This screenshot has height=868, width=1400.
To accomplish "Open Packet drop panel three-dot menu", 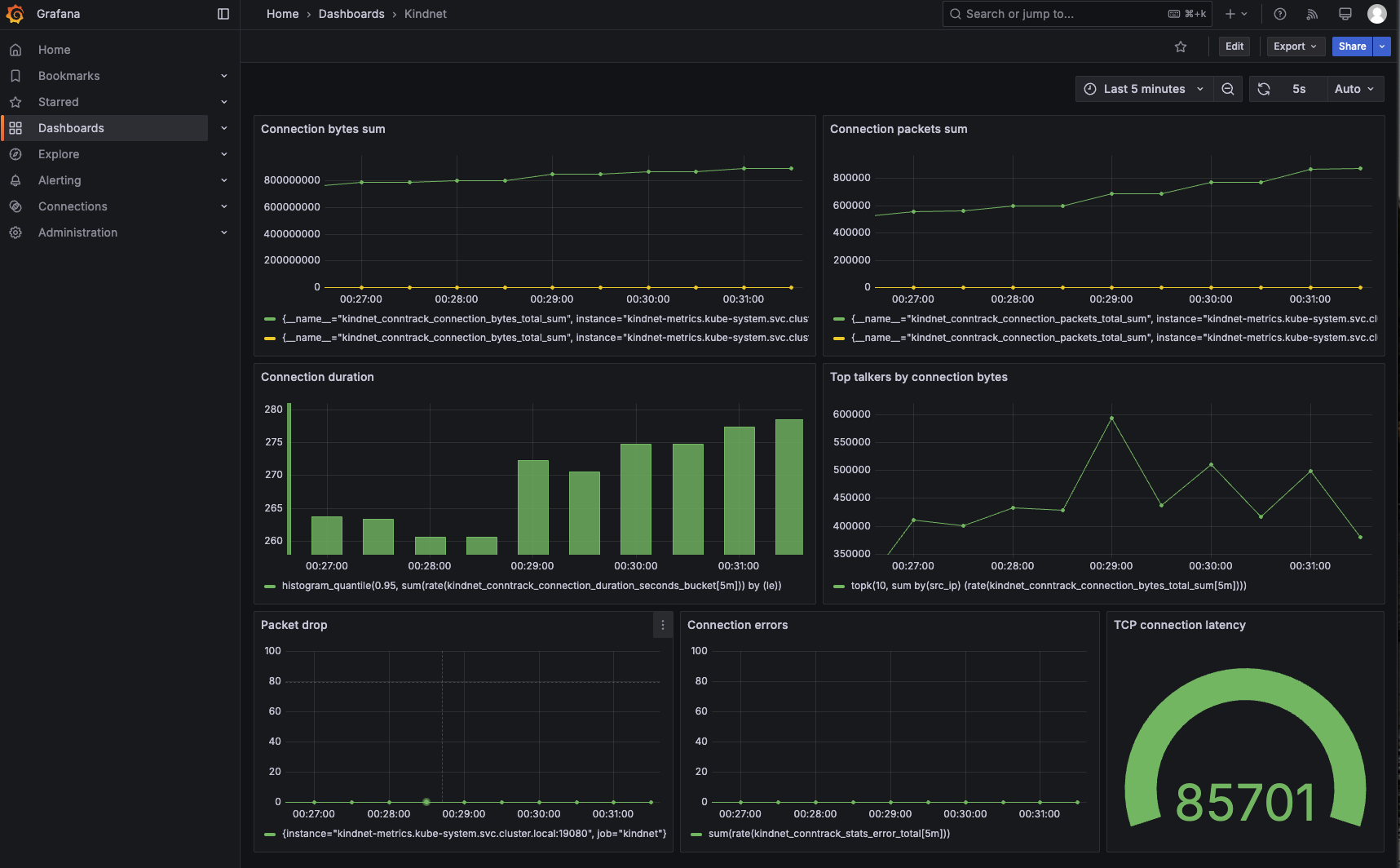I will click(662, 625).
